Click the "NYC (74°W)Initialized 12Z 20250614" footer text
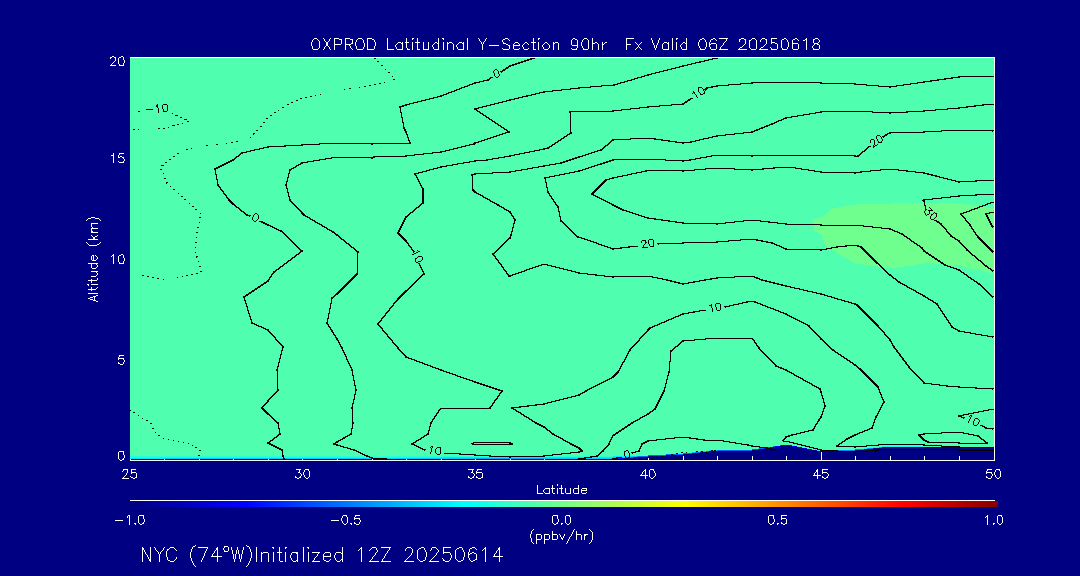1080x576 pixels. tap(322, 555)
